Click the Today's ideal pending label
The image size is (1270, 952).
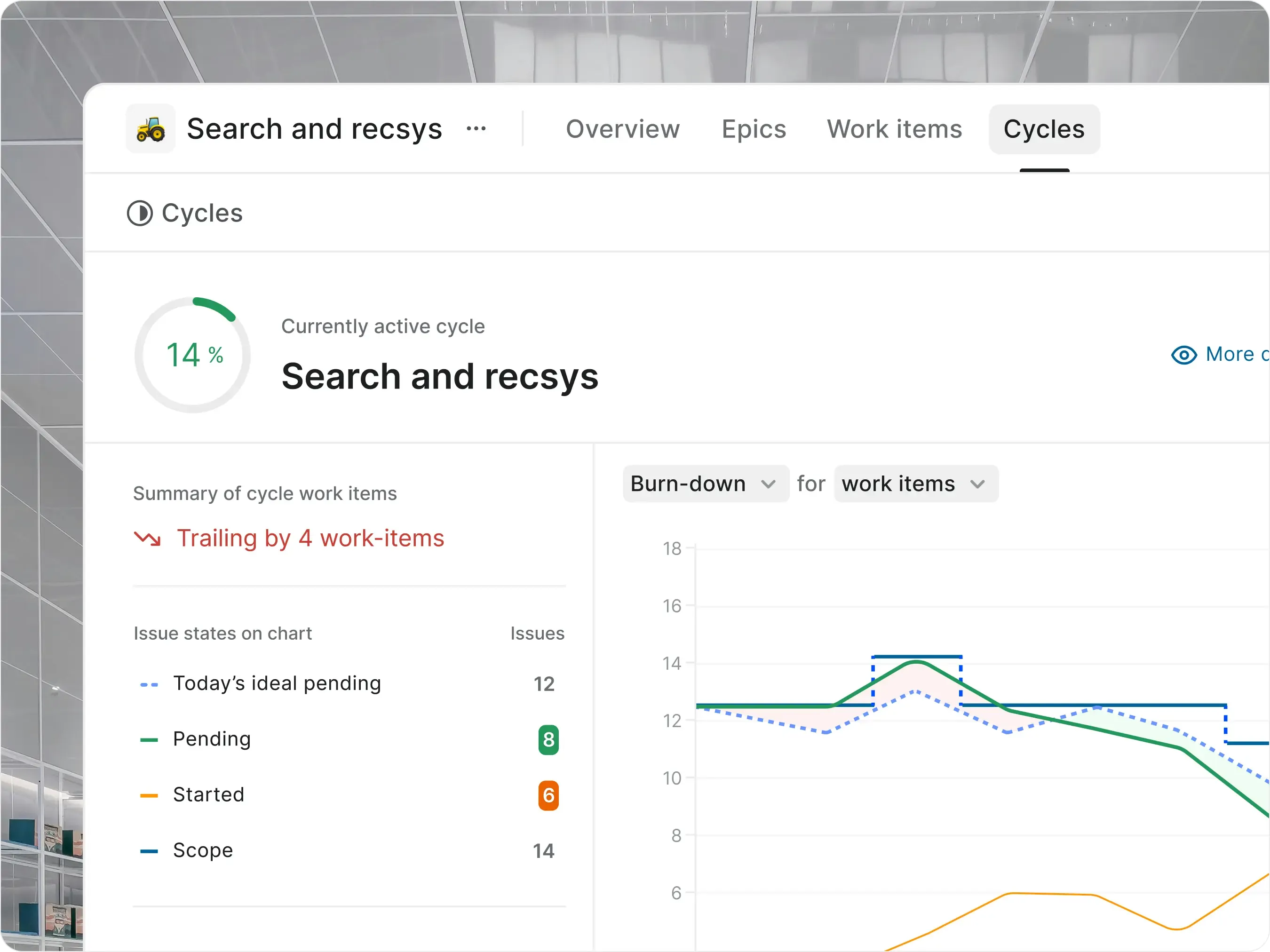click(278, 683)
